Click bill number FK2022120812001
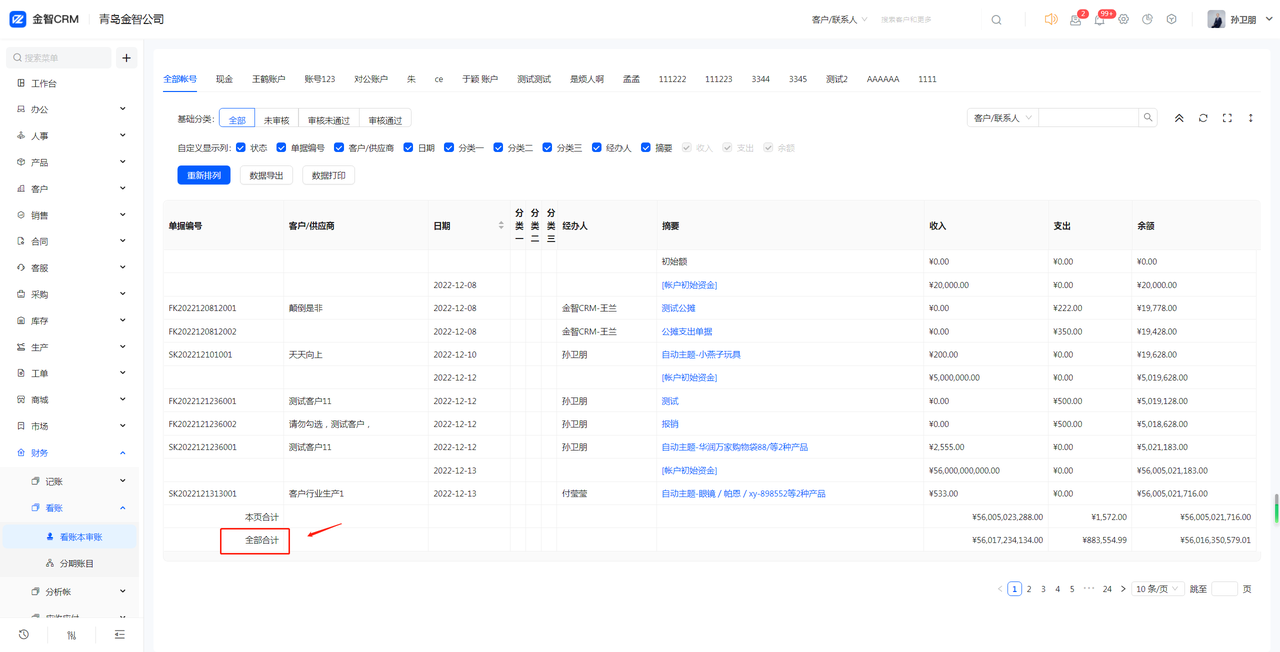The height and width of the screenshot is (652, 1280). tap(202, 308)
